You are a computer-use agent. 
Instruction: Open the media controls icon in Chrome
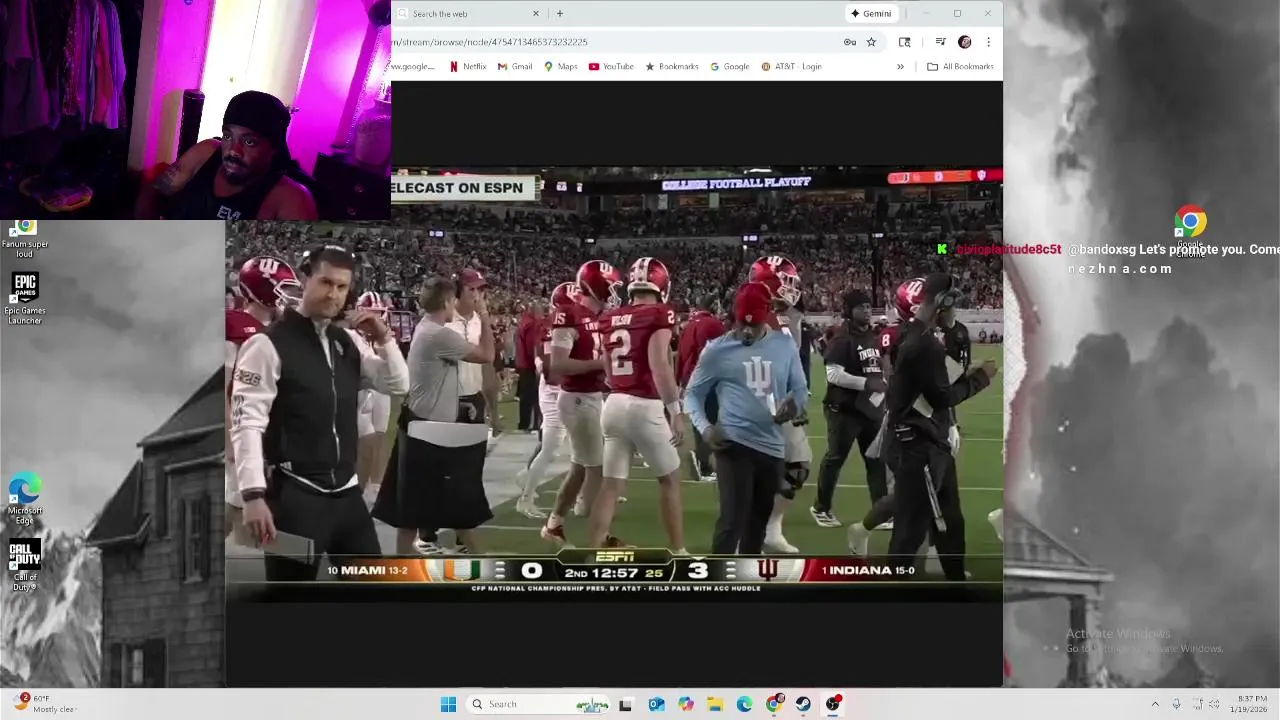tap(940, 42)
